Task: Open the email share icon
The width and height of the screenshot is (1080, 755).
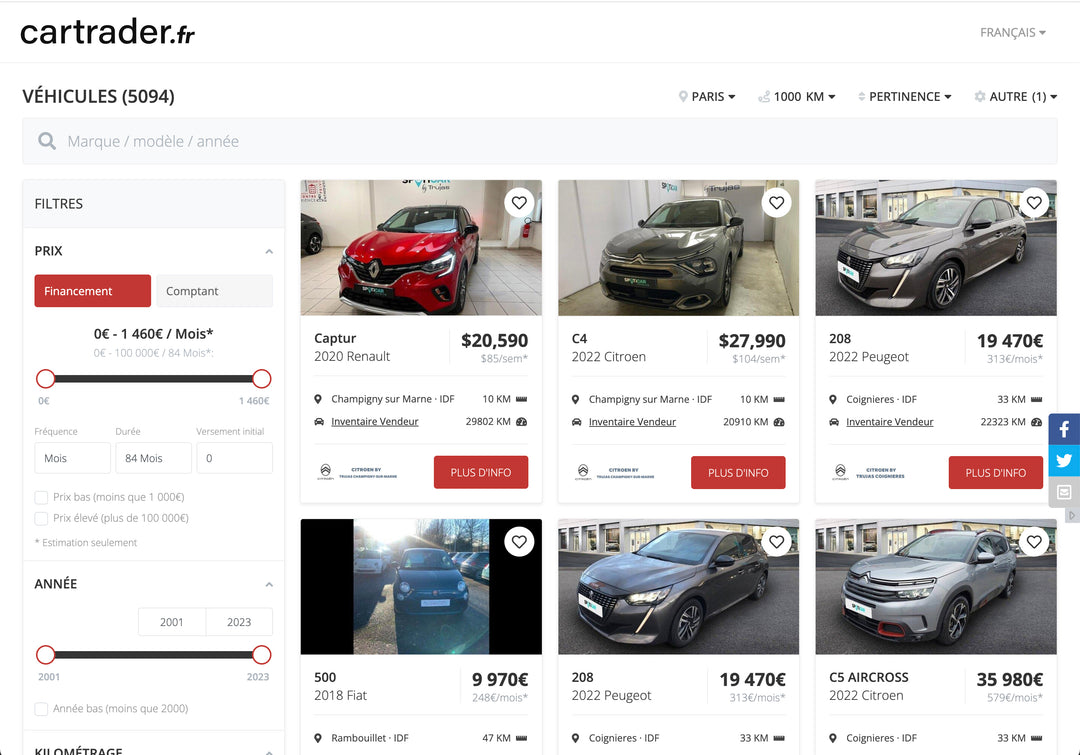Action: pos(1064,492)
